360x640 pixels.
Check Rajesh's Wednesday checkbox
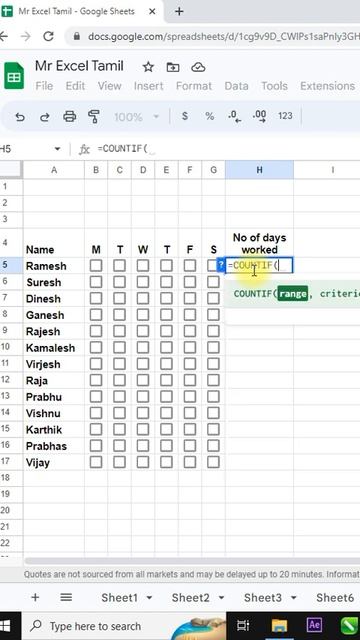tap(143, 331)
